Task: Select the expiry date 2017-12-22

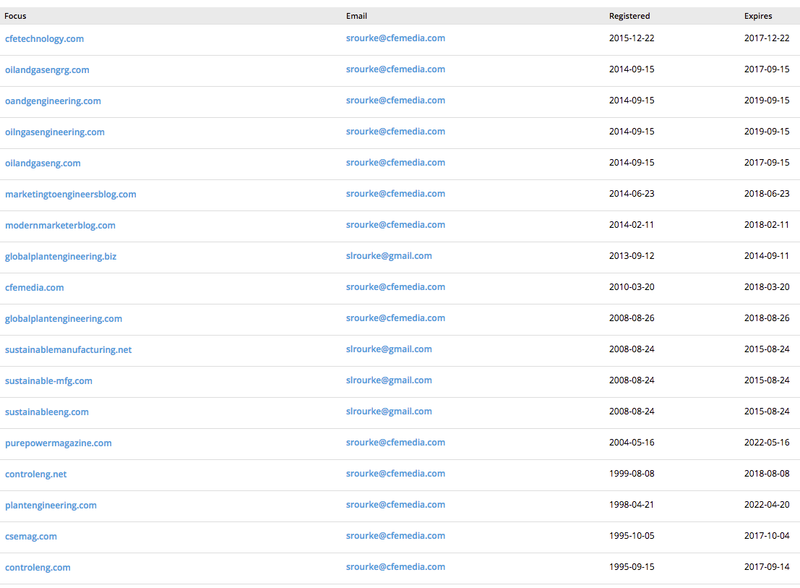Action: tap(767, 38)
